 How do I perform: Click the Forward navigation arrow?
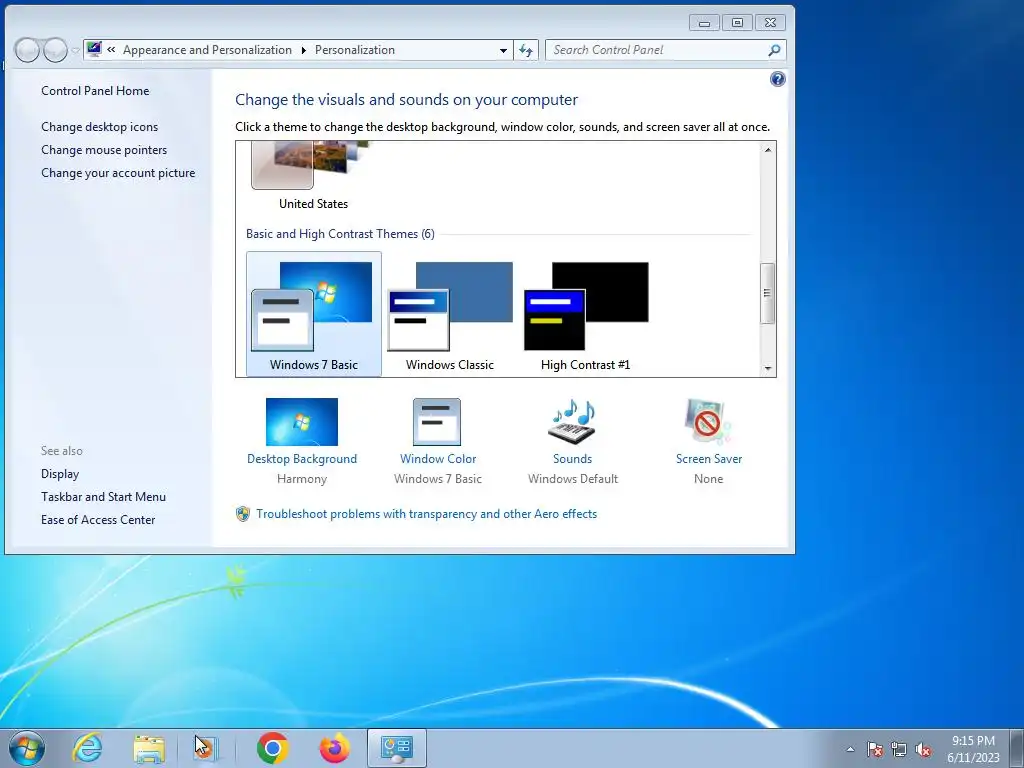(55, 50)
